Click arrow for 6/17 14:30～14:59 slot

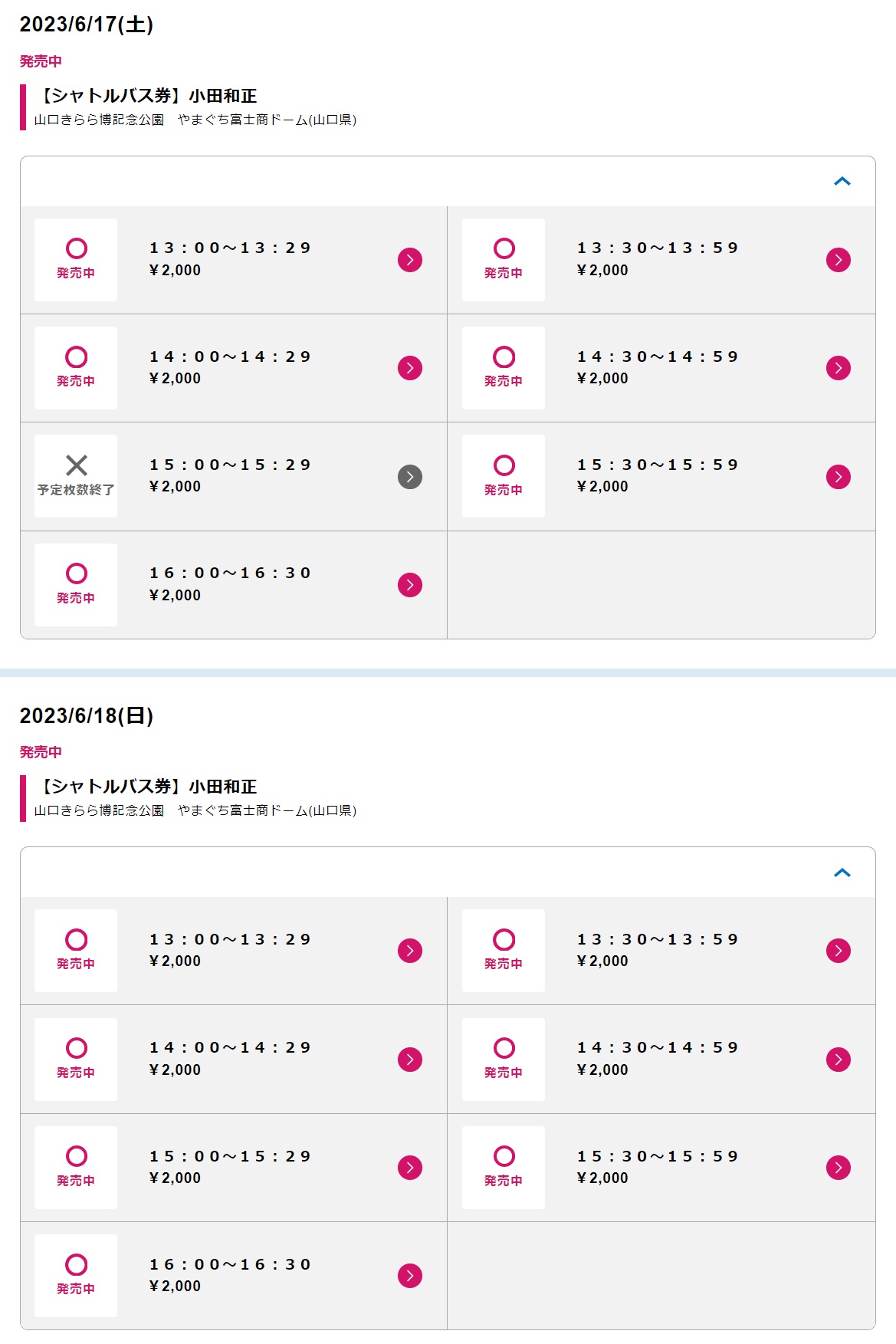(x=839, y=368)
